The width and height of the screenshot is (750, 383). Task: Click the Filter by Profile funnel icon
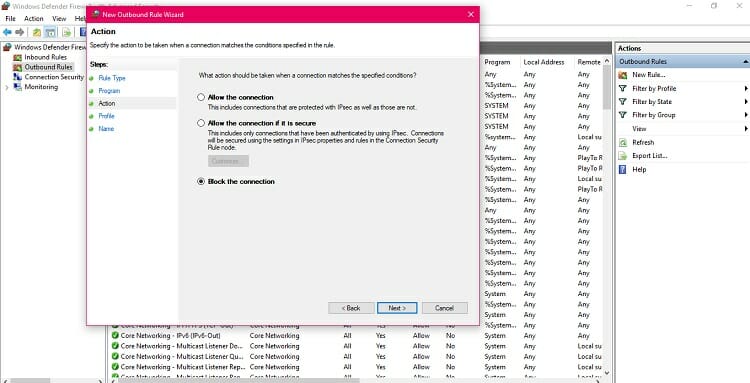click(622, 88)
